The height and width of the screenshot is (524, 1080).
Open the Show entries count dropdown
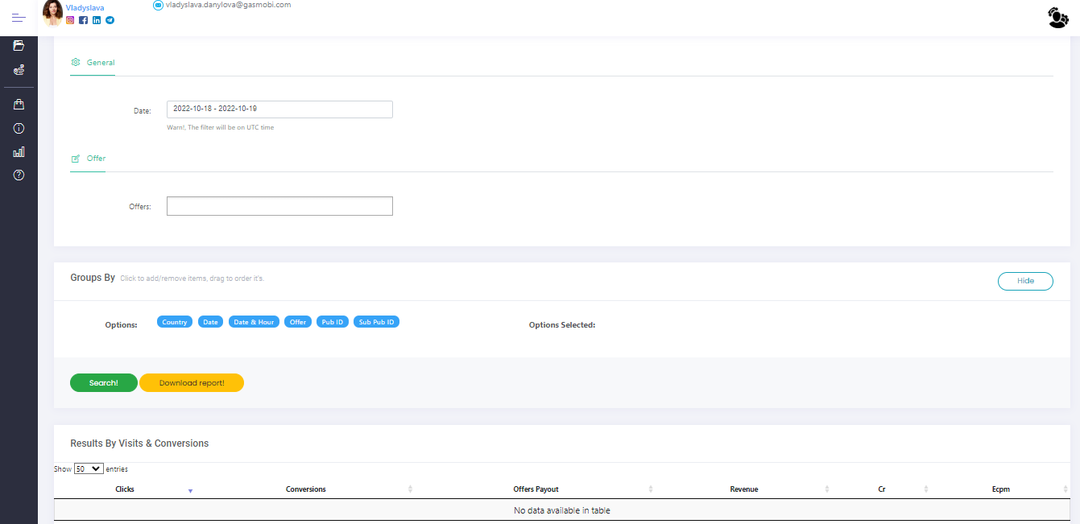point(89,468)
